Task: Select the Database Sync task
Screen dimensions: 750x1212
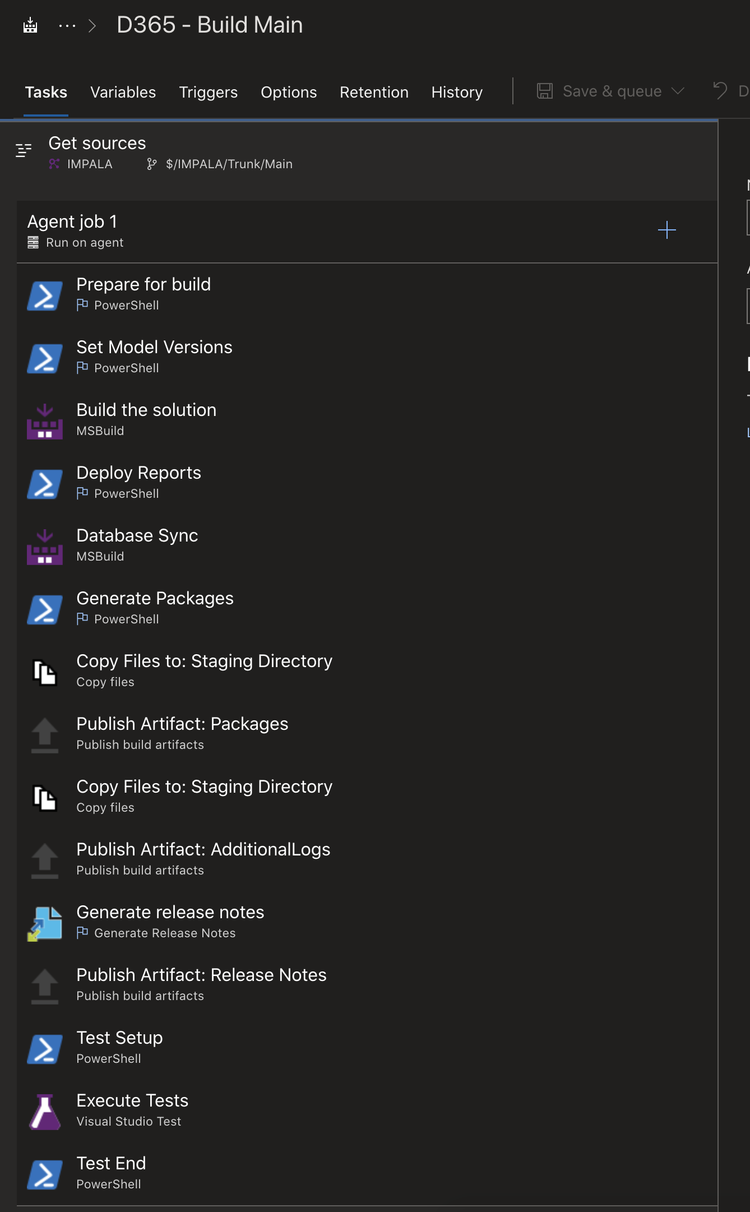Action: tap(367, 547)
